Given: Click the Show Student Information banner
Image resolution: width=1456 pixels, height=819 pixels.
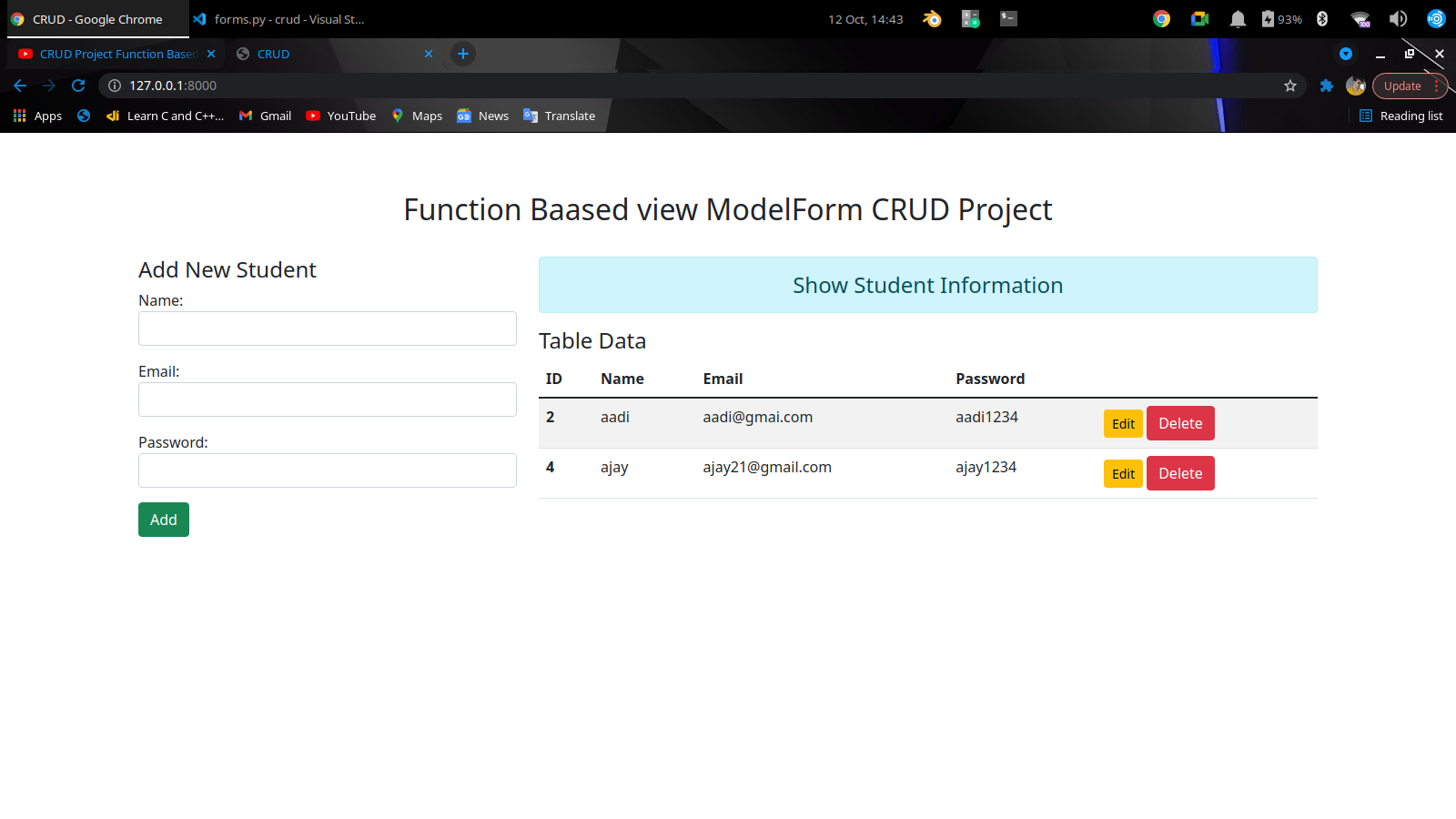Looking at the screenshot, I should (927, 285).
